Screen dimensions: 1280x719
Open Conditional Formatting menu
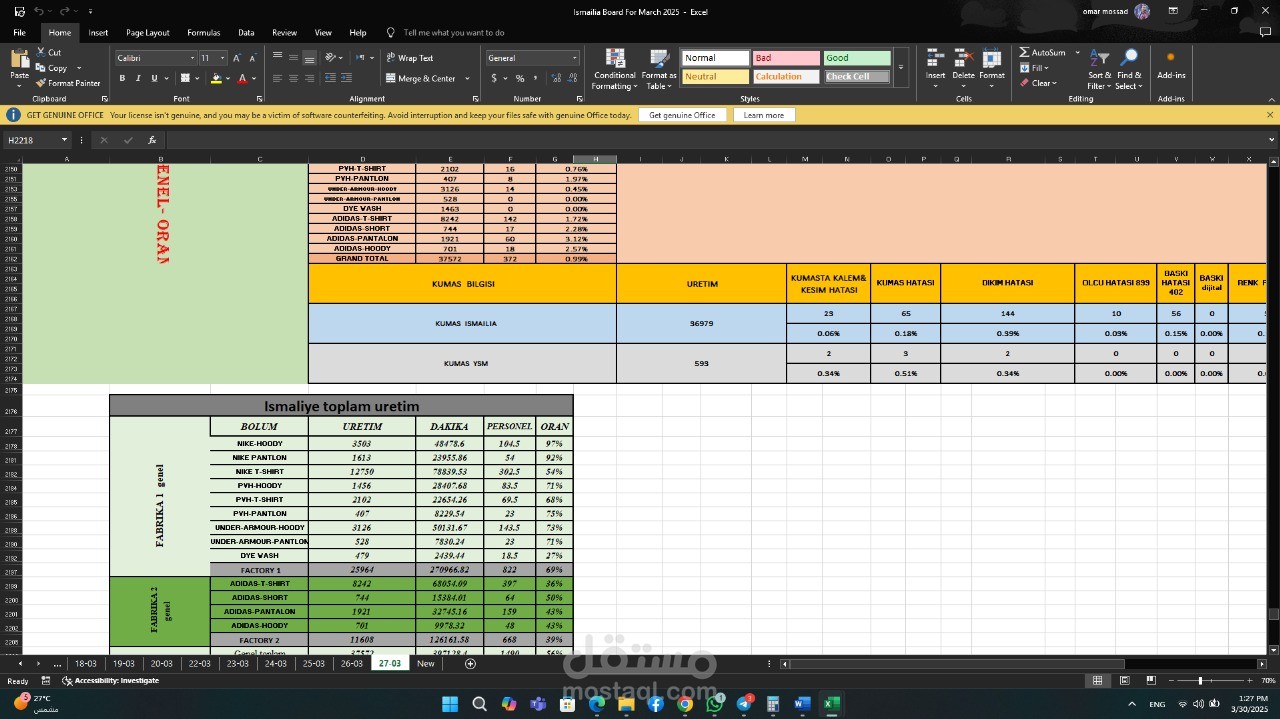pos(614,70)
